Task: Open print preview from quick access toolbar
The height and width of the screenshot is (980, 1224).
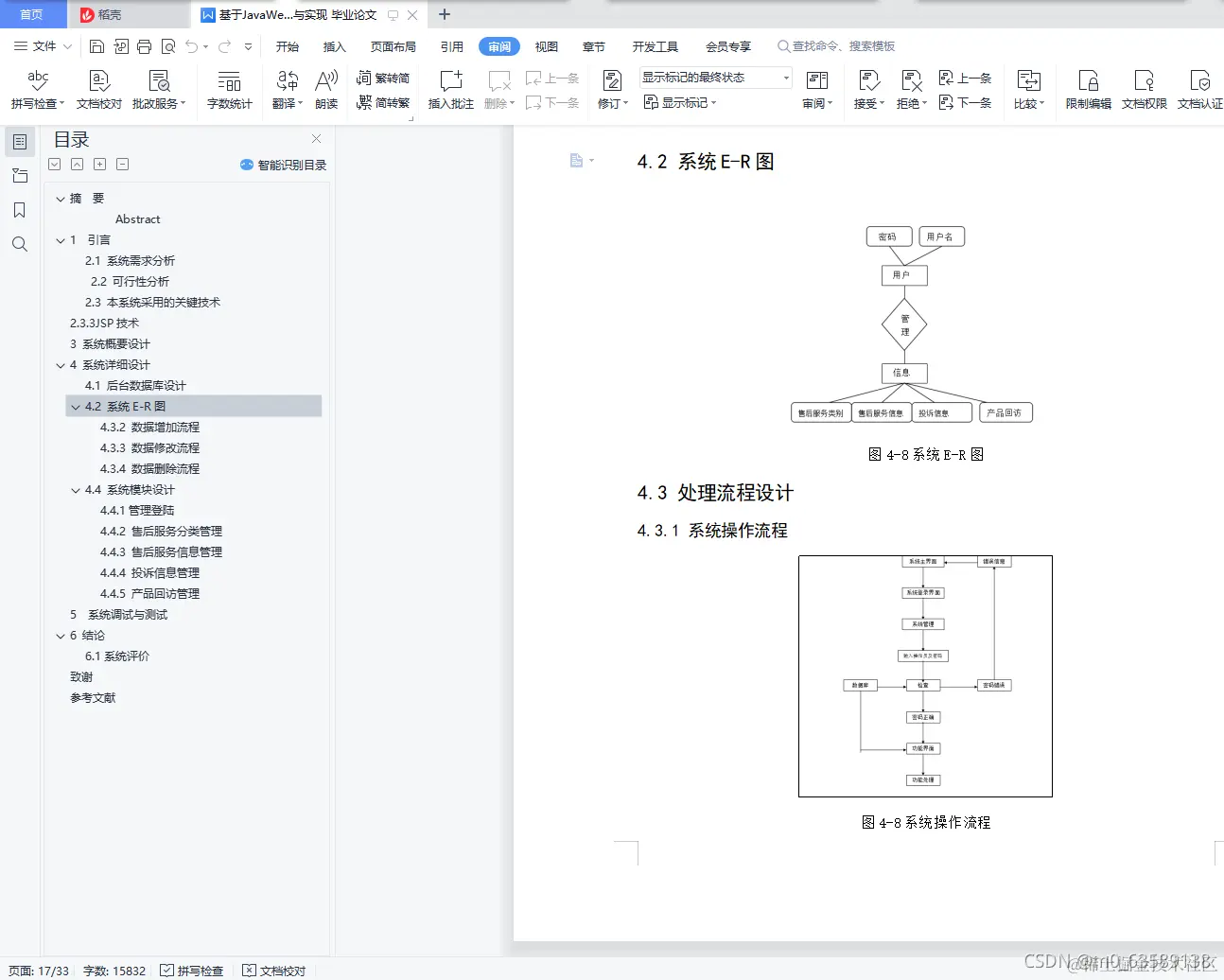Action: [170, 45]
